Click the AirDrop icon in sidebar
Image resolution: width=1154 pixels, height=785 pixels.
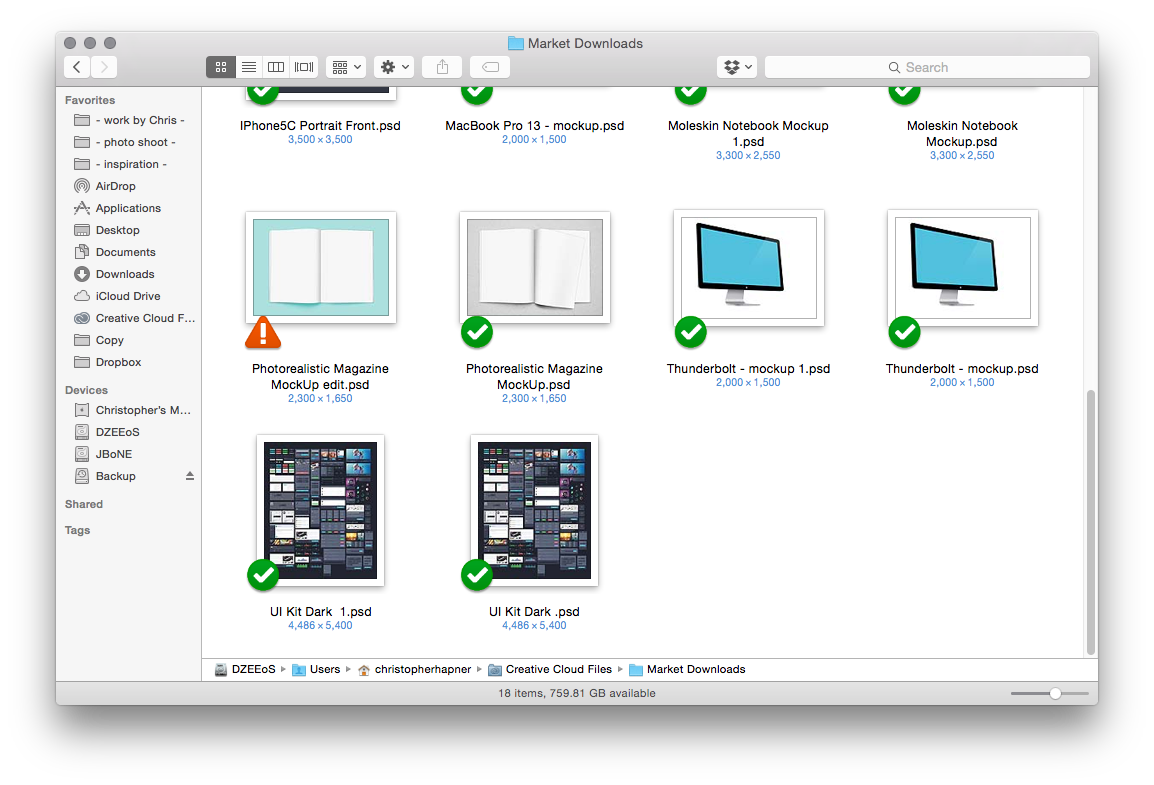click(x=82, y=186)
